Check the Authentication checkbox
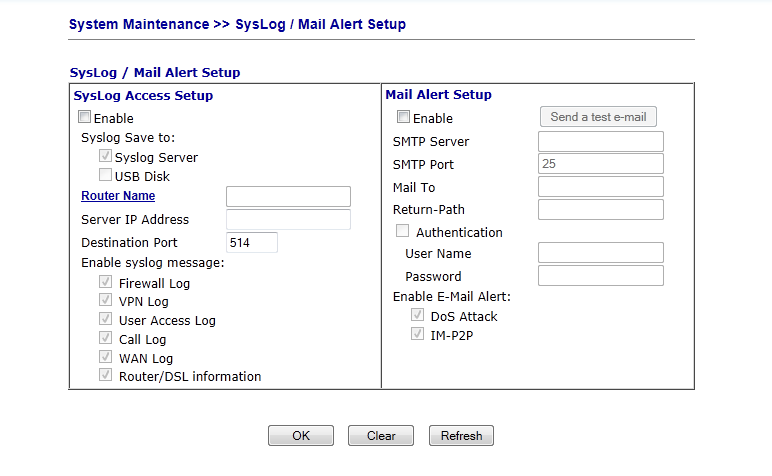The width and height of the screenshot is (772, 476). (x=404, y=232)
